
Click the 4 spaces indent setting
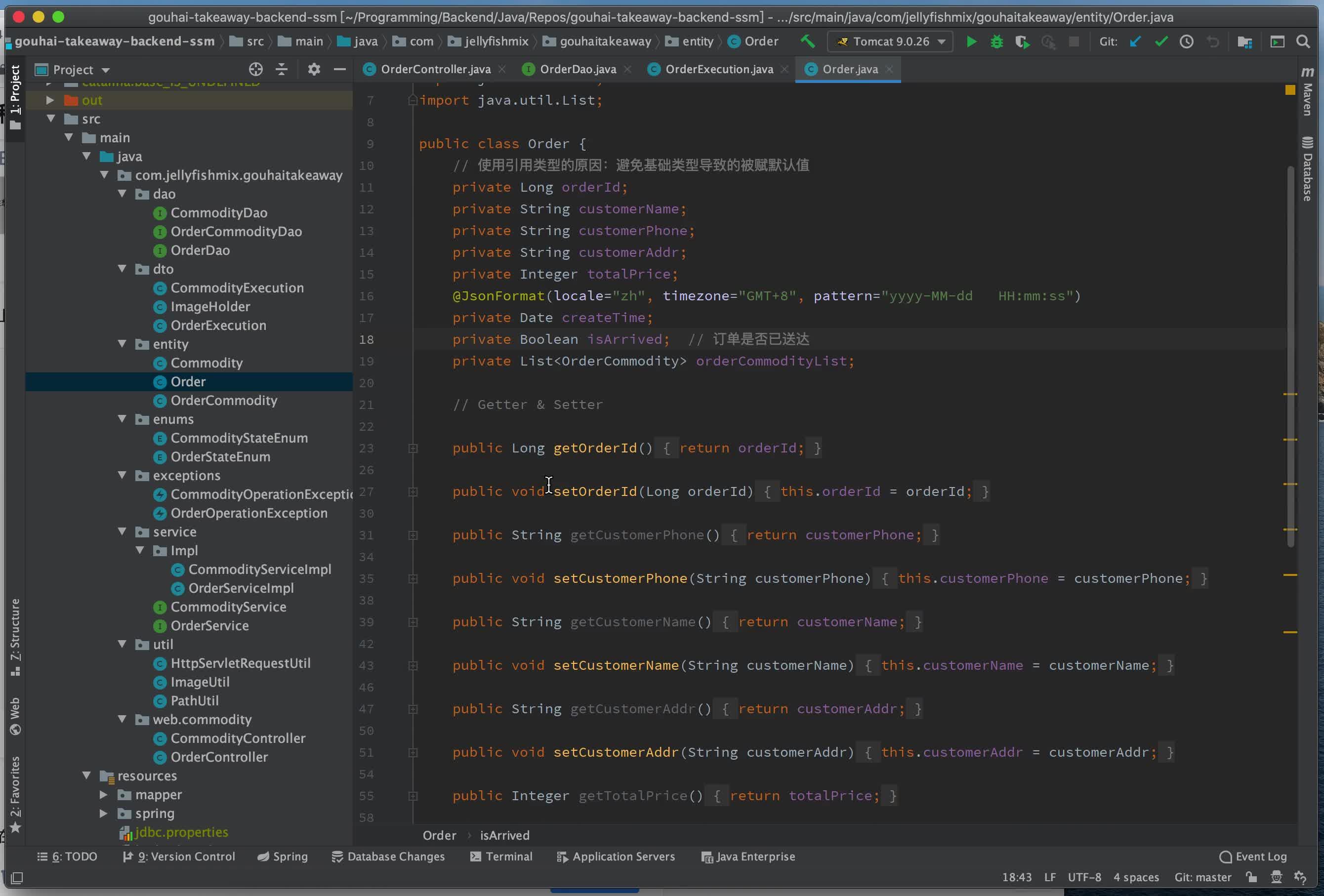click(1136, 877)
